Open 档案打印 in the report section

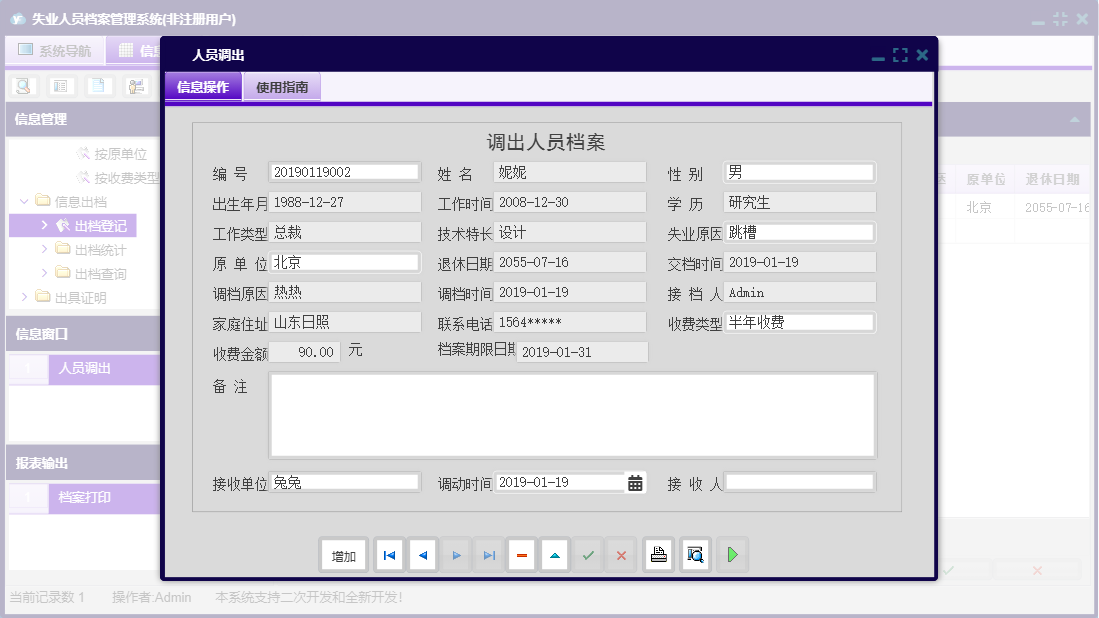pos(87,497)
